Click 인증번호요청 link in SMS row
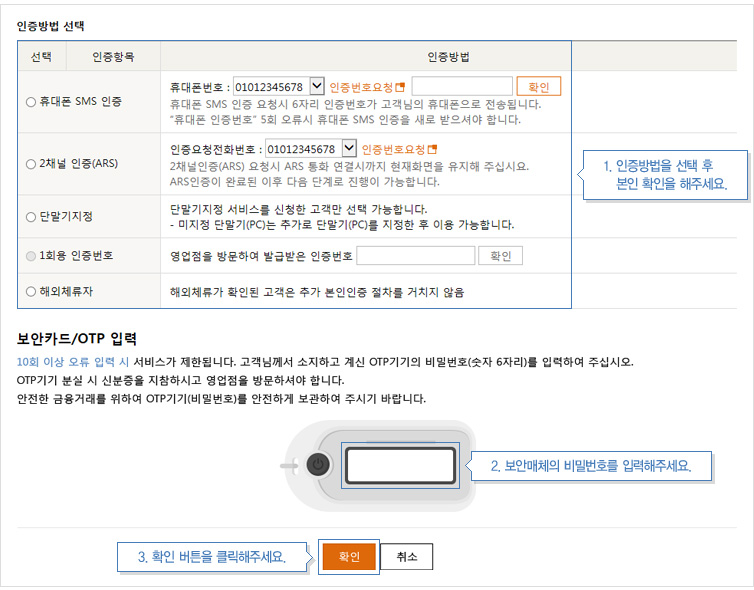754x590 pixels. click(361, 87)
